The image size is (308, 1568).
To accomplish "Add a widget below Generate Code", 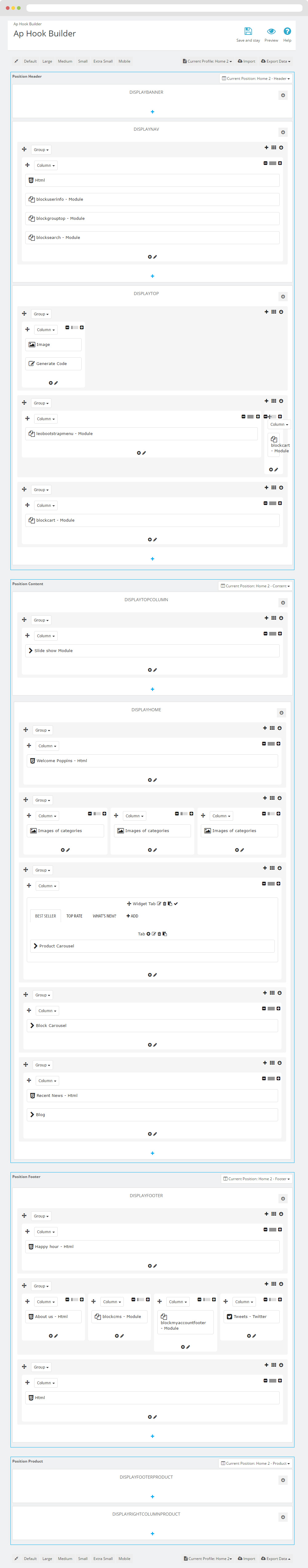I will (51, 383).
